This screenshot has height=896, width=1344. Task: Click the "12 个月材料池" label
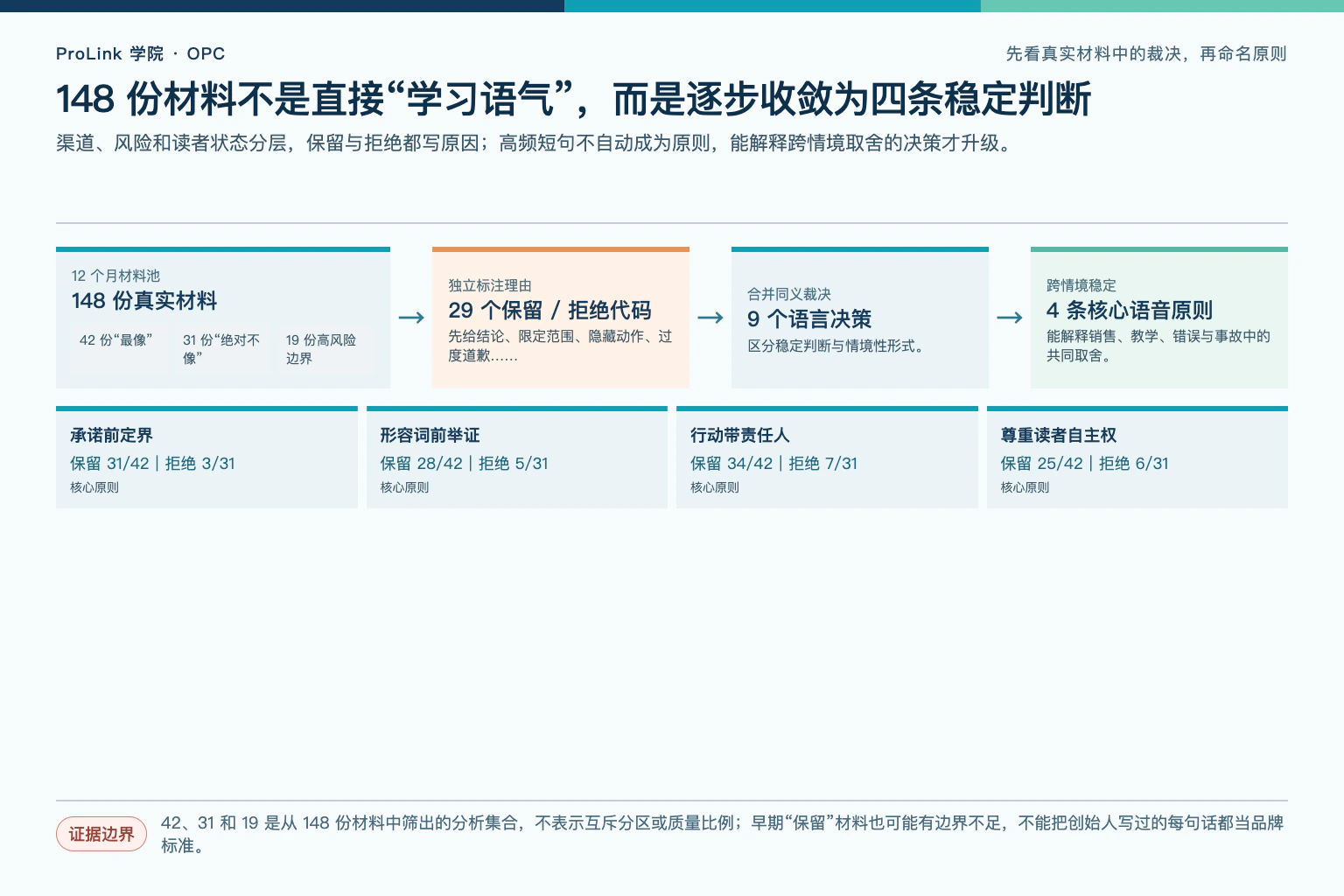[x=115, y=276]
